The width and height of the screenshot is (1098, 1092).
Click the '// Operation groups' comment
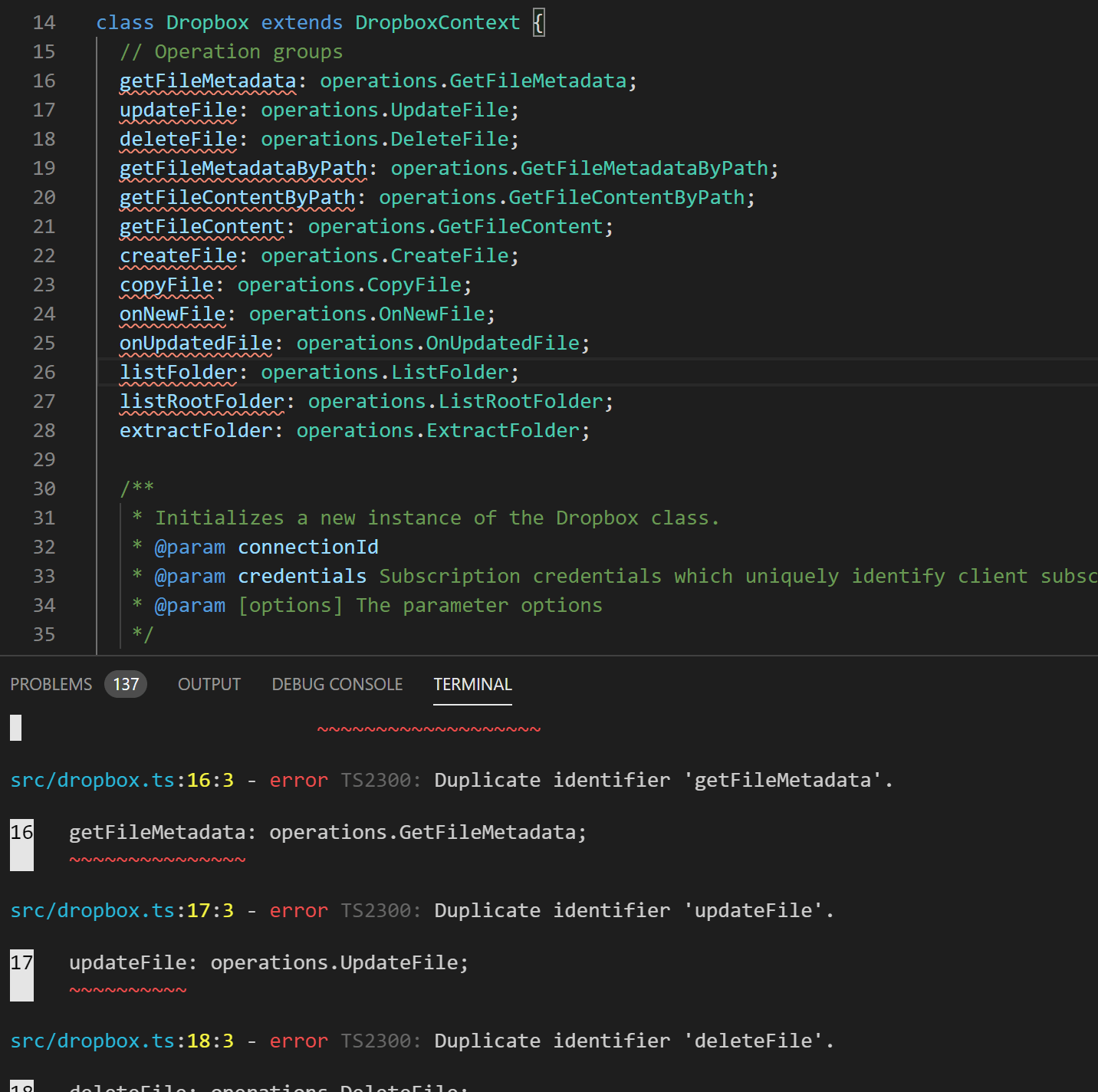232,51
